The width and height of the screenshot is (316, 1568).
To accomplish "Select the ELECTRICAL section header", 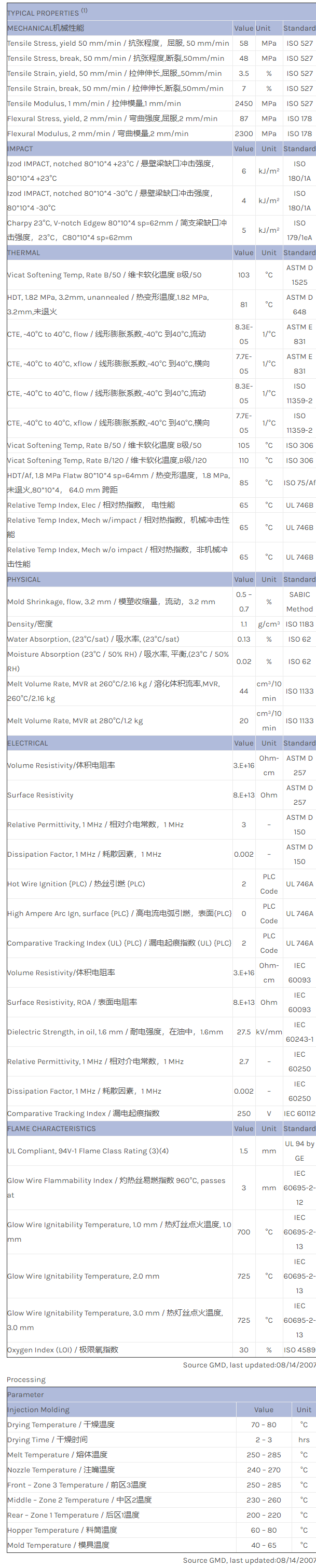I will pyautogui.click(x=28, y=743).
